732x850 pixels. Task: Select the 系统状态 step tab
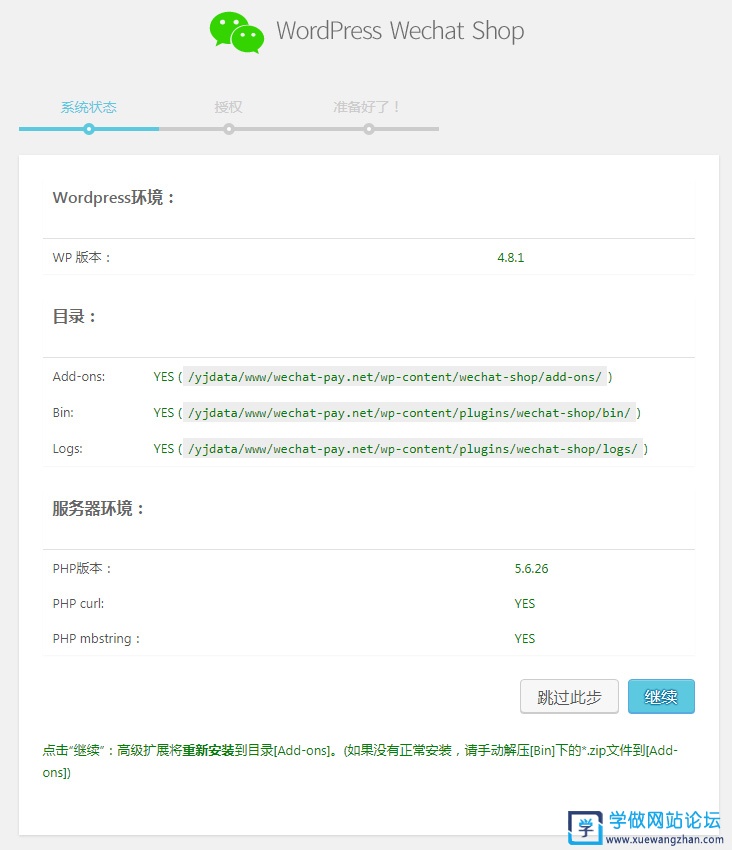[88, 107]
